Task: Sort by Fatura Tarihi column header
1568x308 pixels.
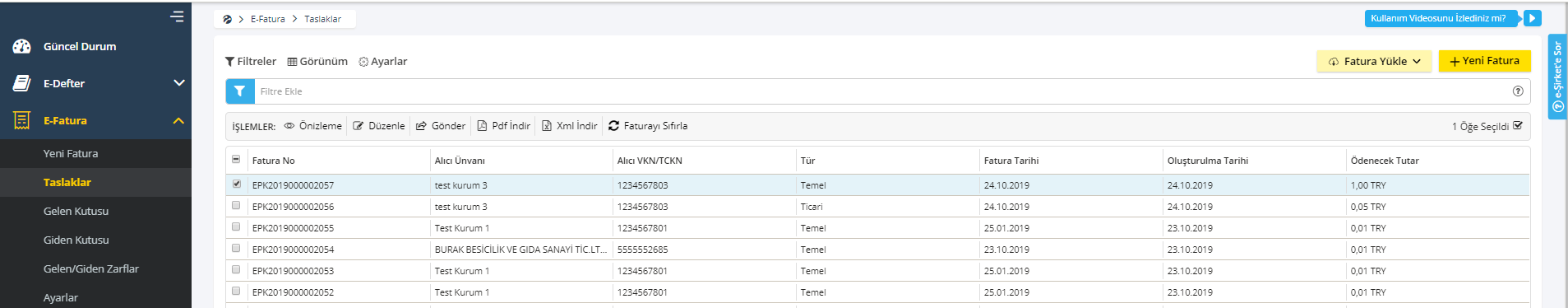Action: coord(1011,161)
